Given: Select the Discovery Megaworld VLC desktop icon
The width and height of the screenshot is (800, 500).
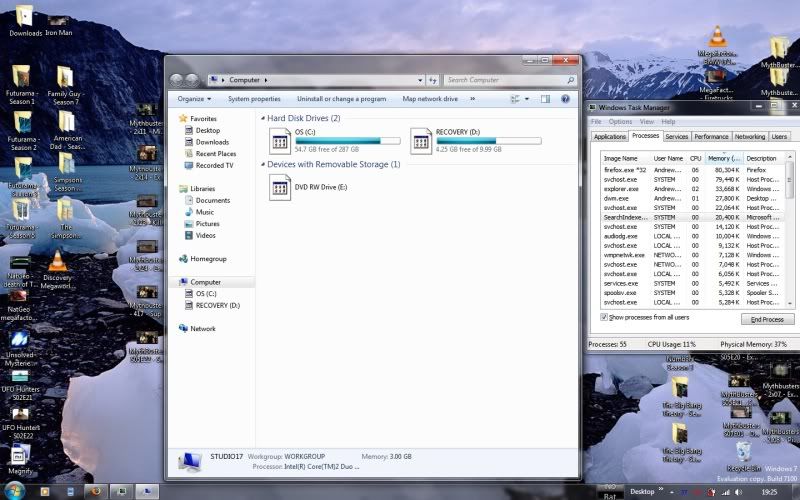Looking at the screenshot, I should click(x=58, y=270).
